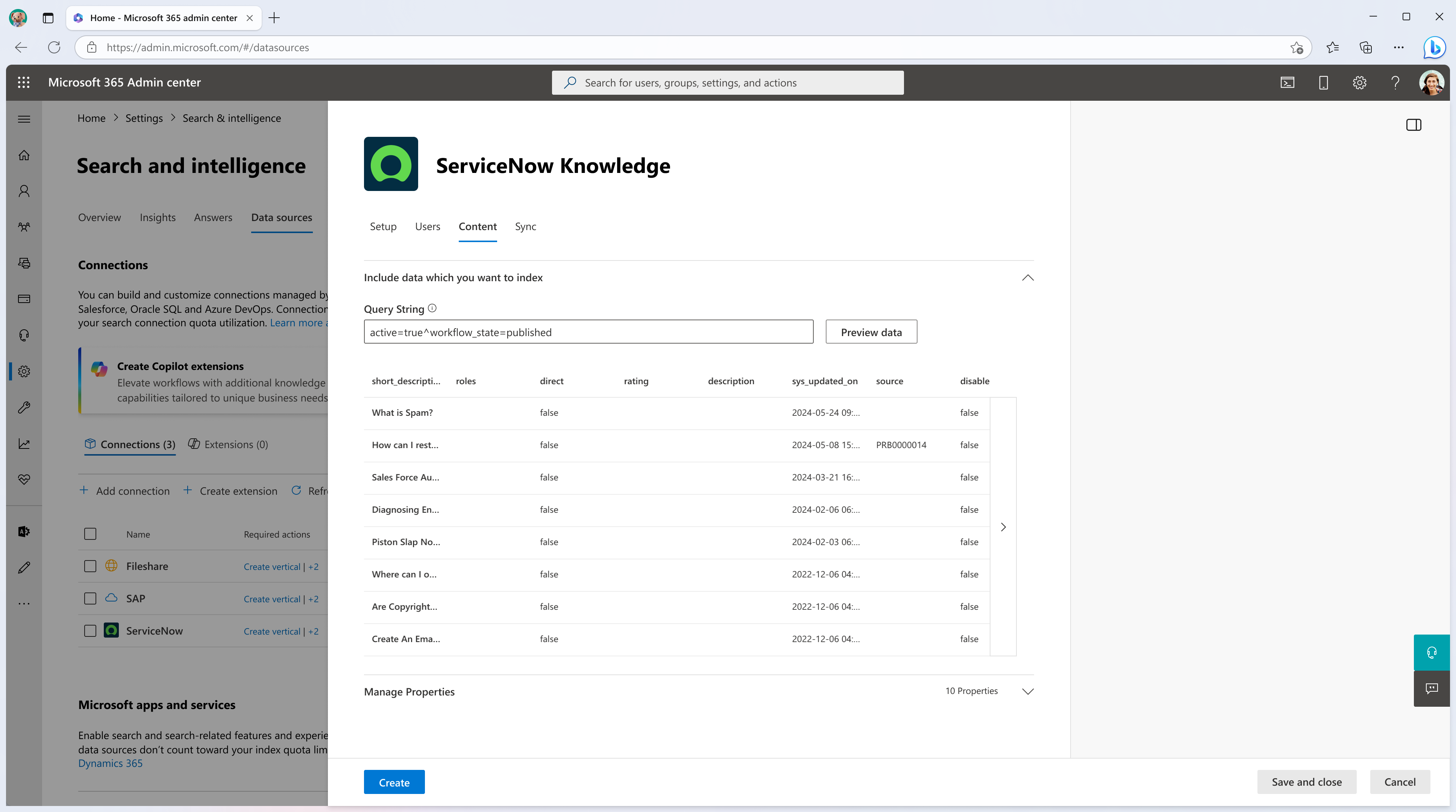Screen dimensions: 1456x812
Task: Click the Create button
Action: click(395, 782)
